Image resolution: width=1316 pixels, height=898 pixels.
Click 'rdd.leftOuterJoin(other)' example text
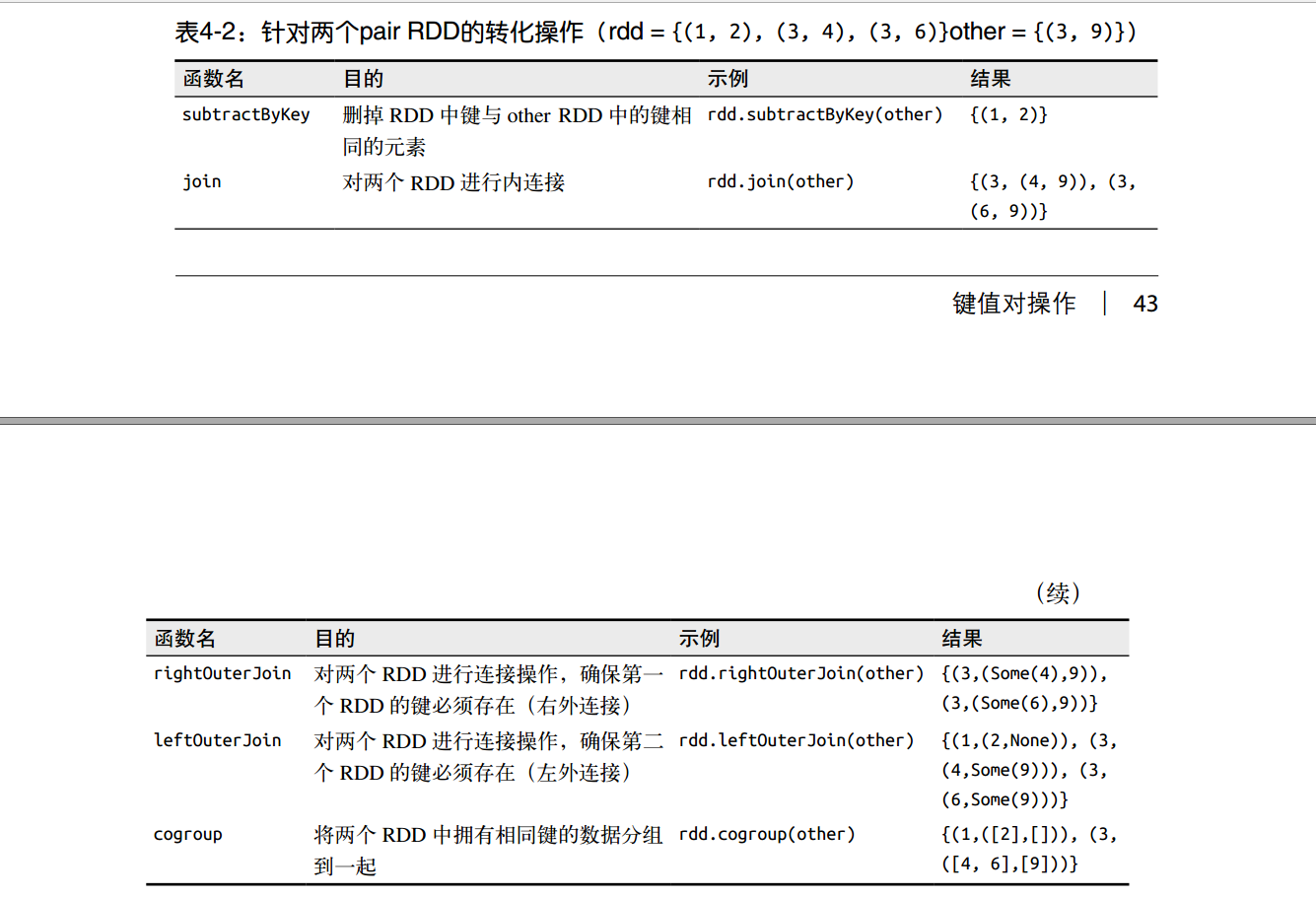(797, 740)
